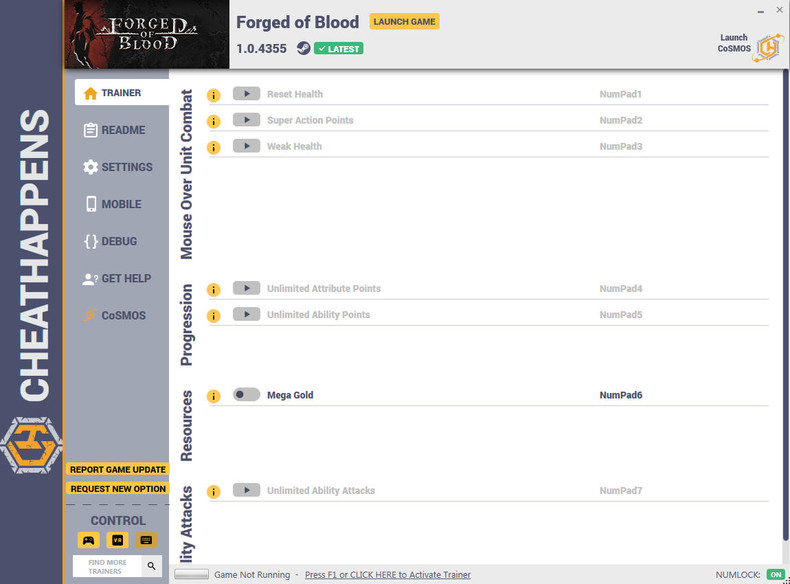Screen dimensions: 790x584
Task: Activate Unlimited Attribute Points play button
Action: pos(246,288)
